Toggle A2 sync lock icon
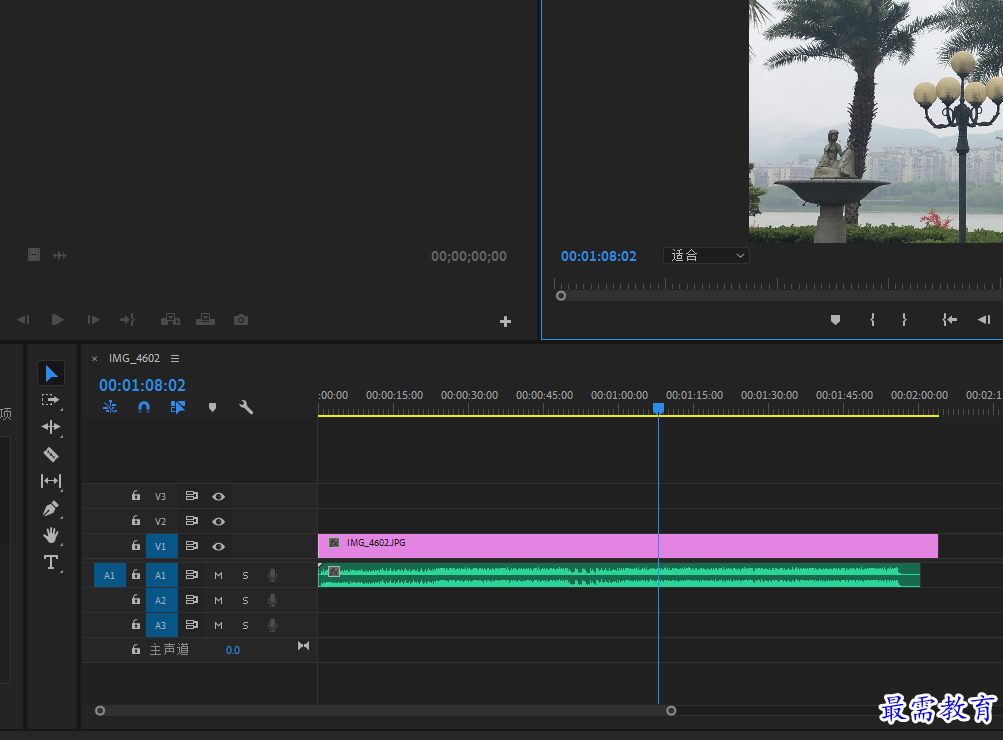1003x740 pixels. pyautogui.click(x=191, y=600)
